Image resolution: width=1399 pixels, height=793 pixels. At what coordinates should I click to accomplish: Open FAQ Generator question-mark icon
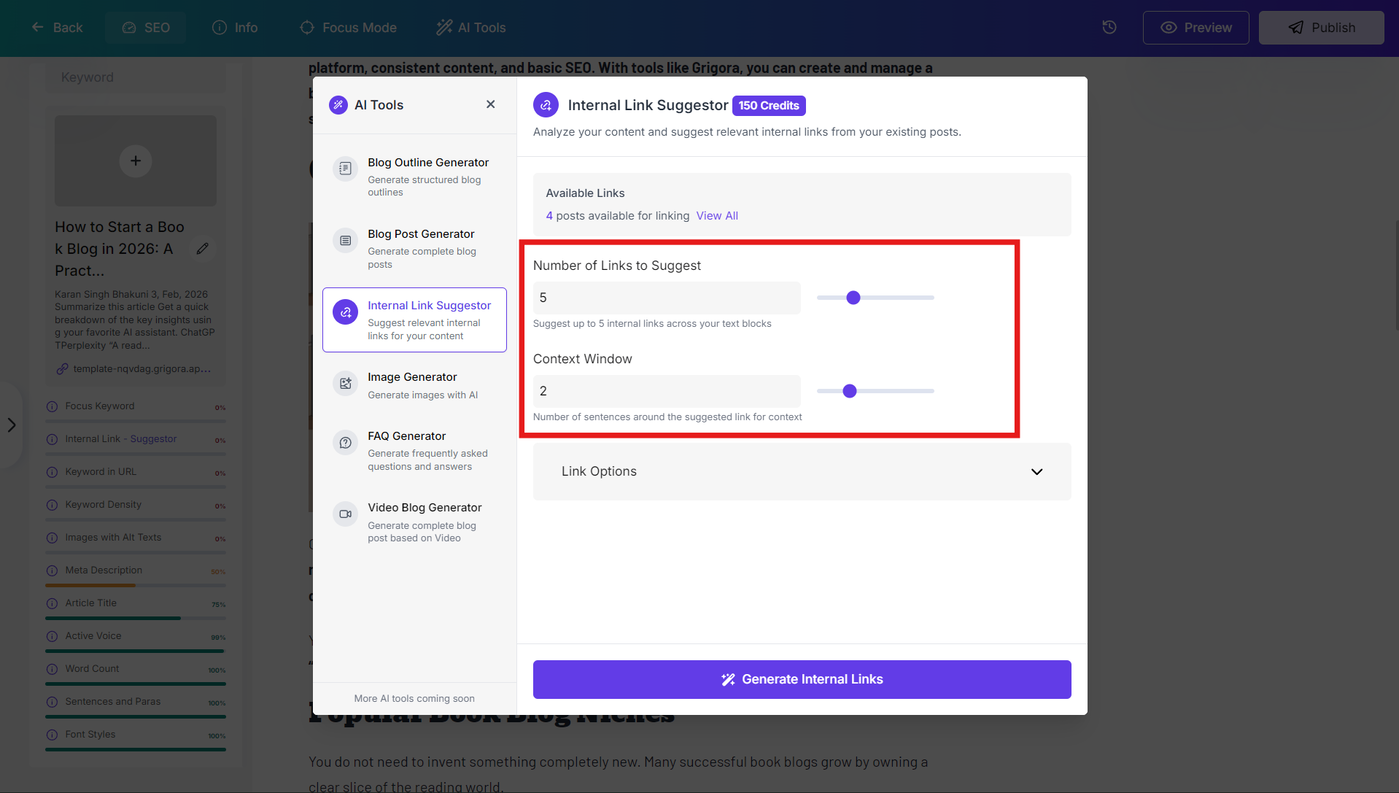[345, 442]
